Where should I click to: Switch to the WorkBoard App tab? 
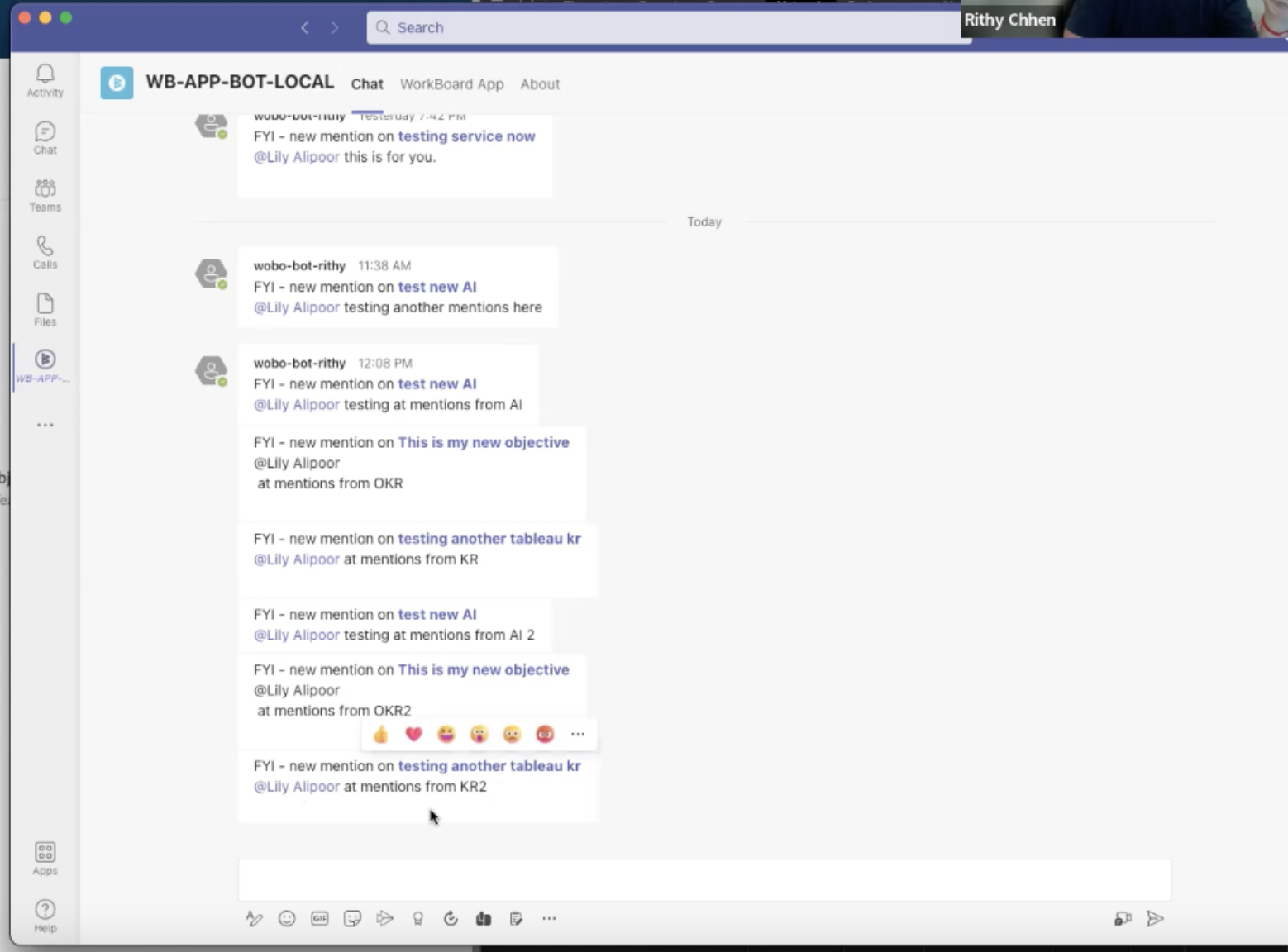click(x=451, y=84)
